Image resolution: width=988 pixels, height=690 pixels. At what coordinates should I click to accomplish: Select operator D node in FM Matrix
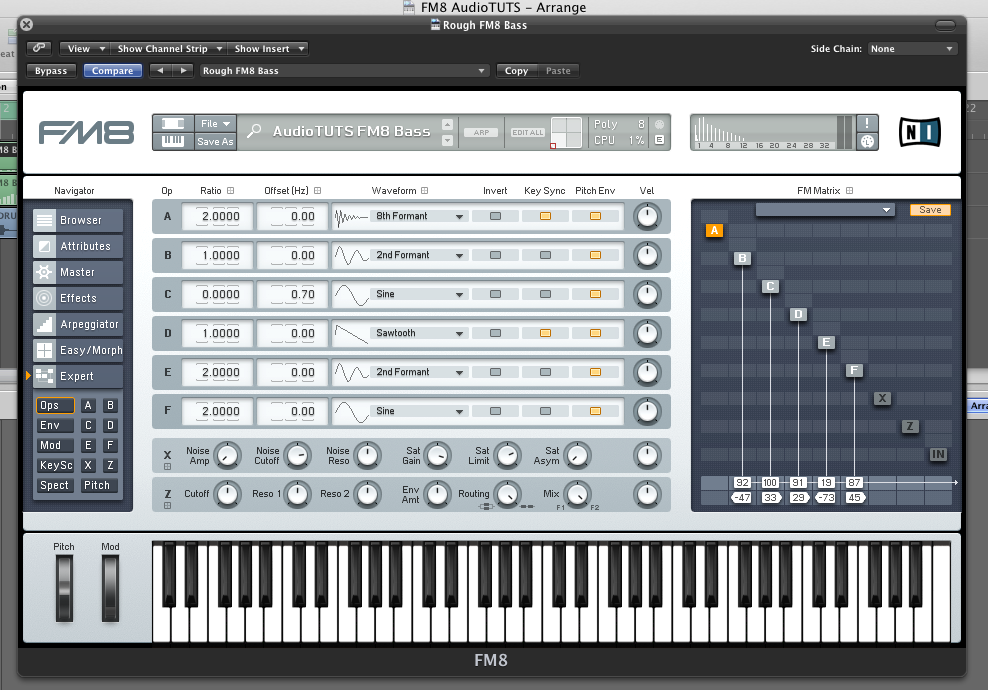pyautogui.click(x=798, y=314)
